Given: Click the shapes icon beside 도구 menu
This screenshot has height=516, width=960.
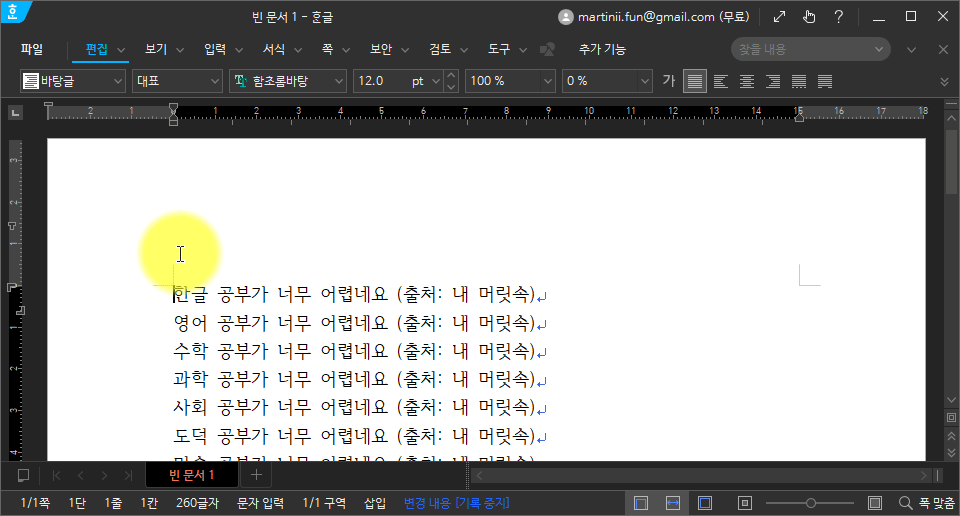Looking at the screenshot, I should [x=547, y=50].
